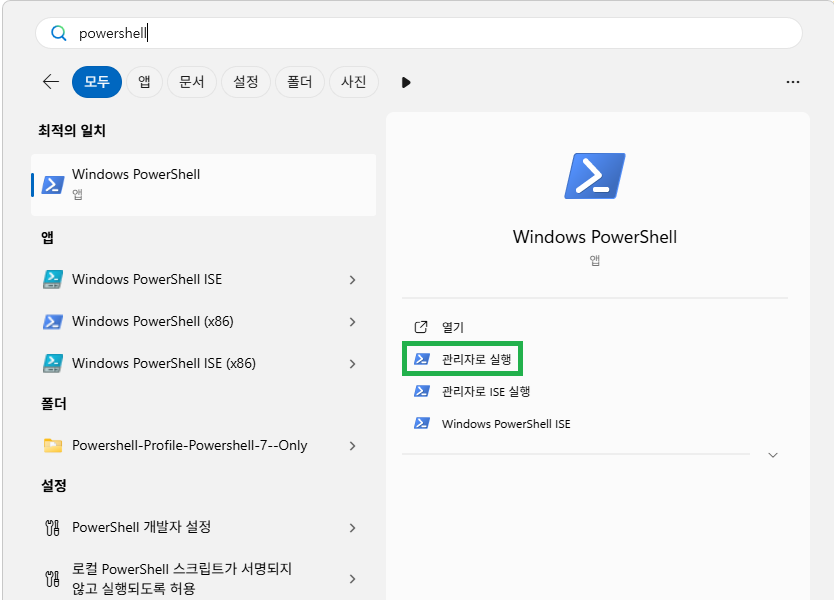Choose Windows PowerShell ISE in preview actions

click(506, 424)
